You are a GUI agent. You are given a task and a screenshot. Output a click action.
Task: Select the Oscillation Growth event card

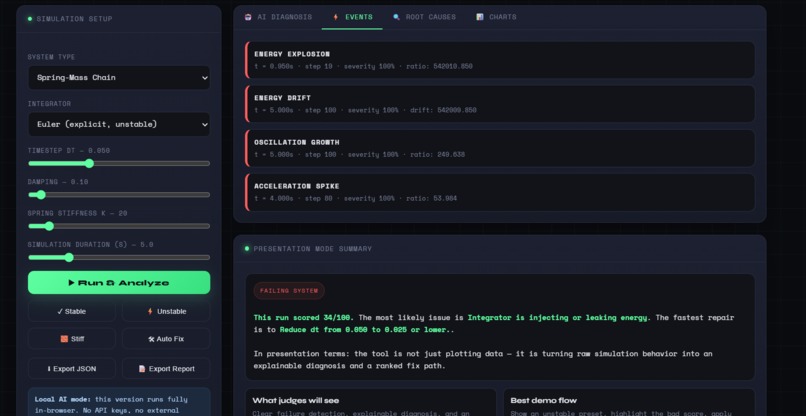click(x=500, y=148)
